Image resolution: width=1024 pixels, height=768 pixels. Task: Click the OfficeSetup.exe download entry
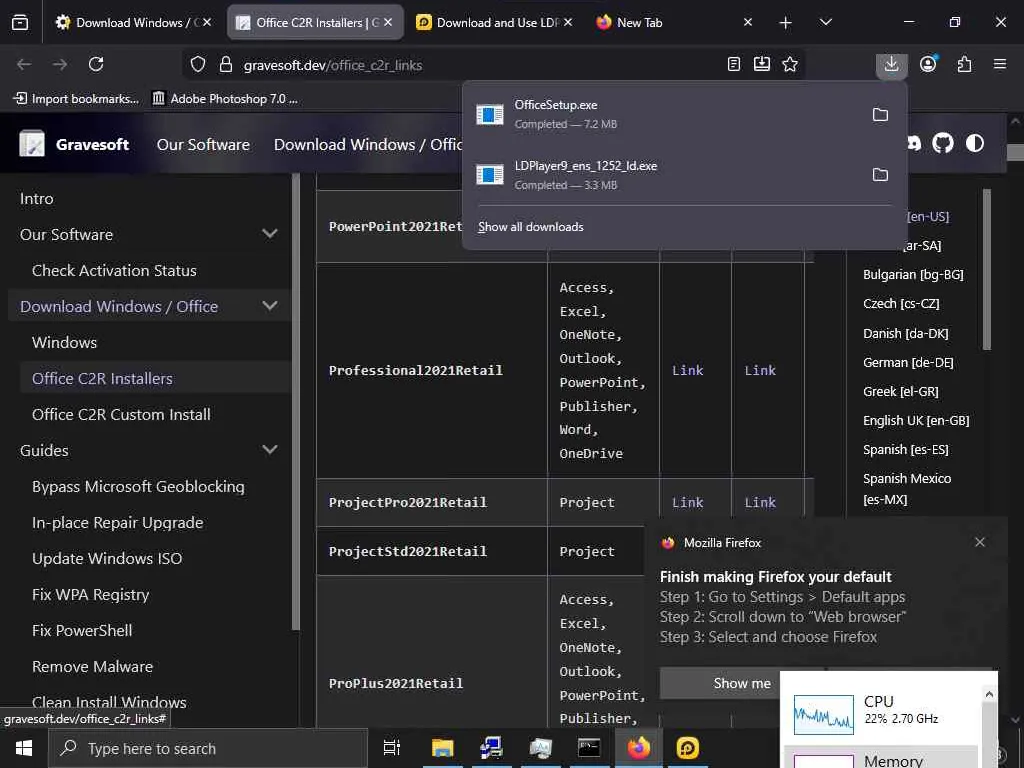666,114
